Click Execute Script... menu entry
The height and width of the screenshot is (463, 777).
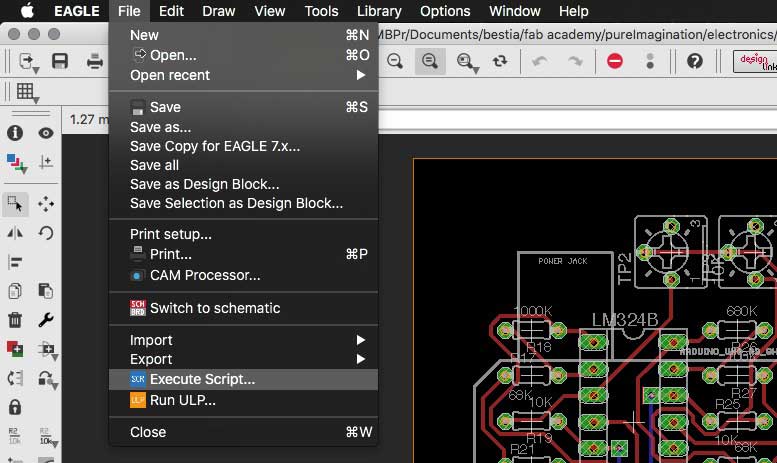pos(243,379)
